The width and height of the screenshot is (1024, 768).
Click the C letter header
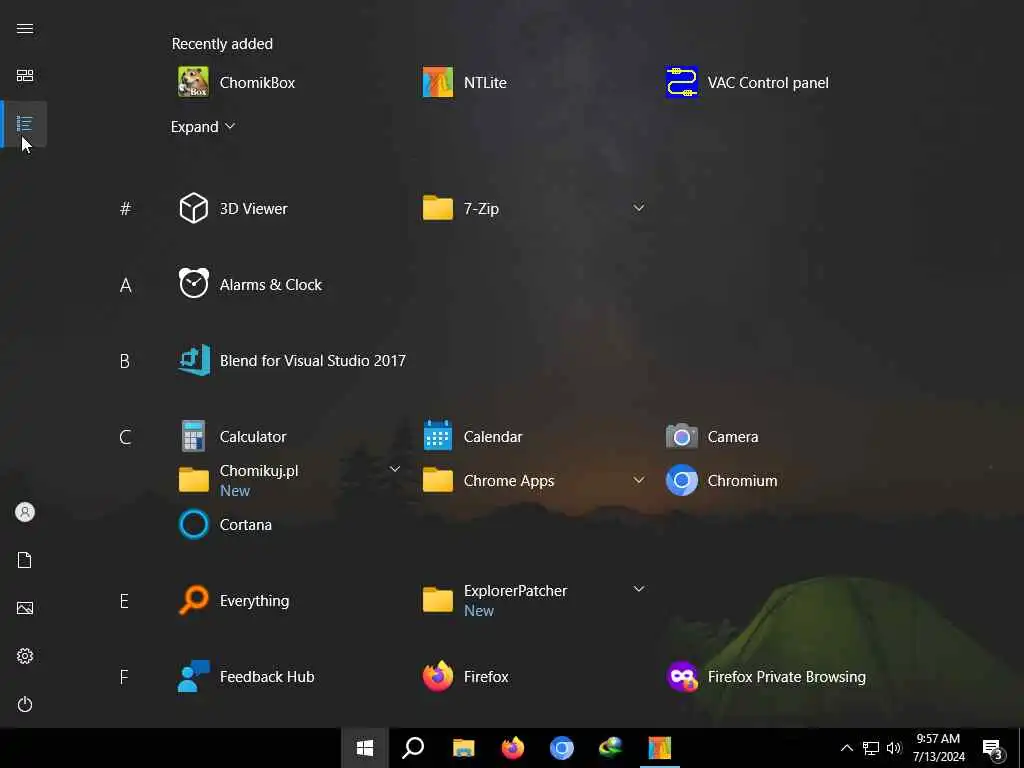[x=125, y=437]
